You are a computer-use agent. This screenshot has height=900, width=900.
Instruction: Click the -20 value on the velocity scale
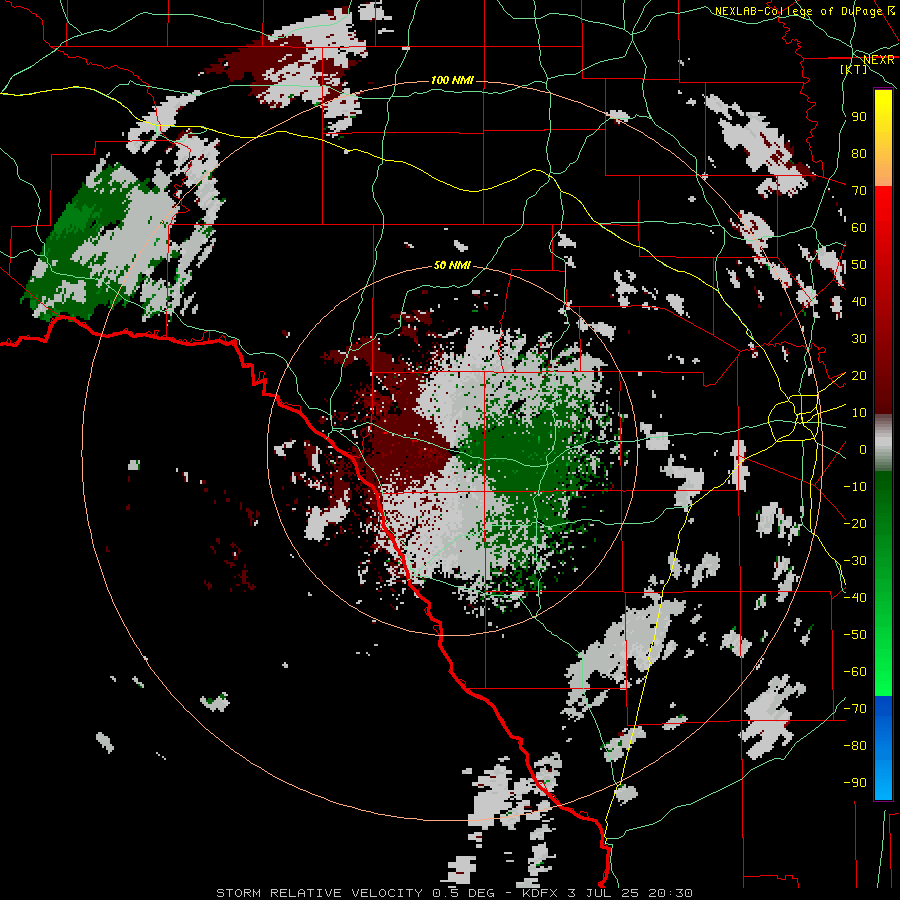tap(855, 523)
